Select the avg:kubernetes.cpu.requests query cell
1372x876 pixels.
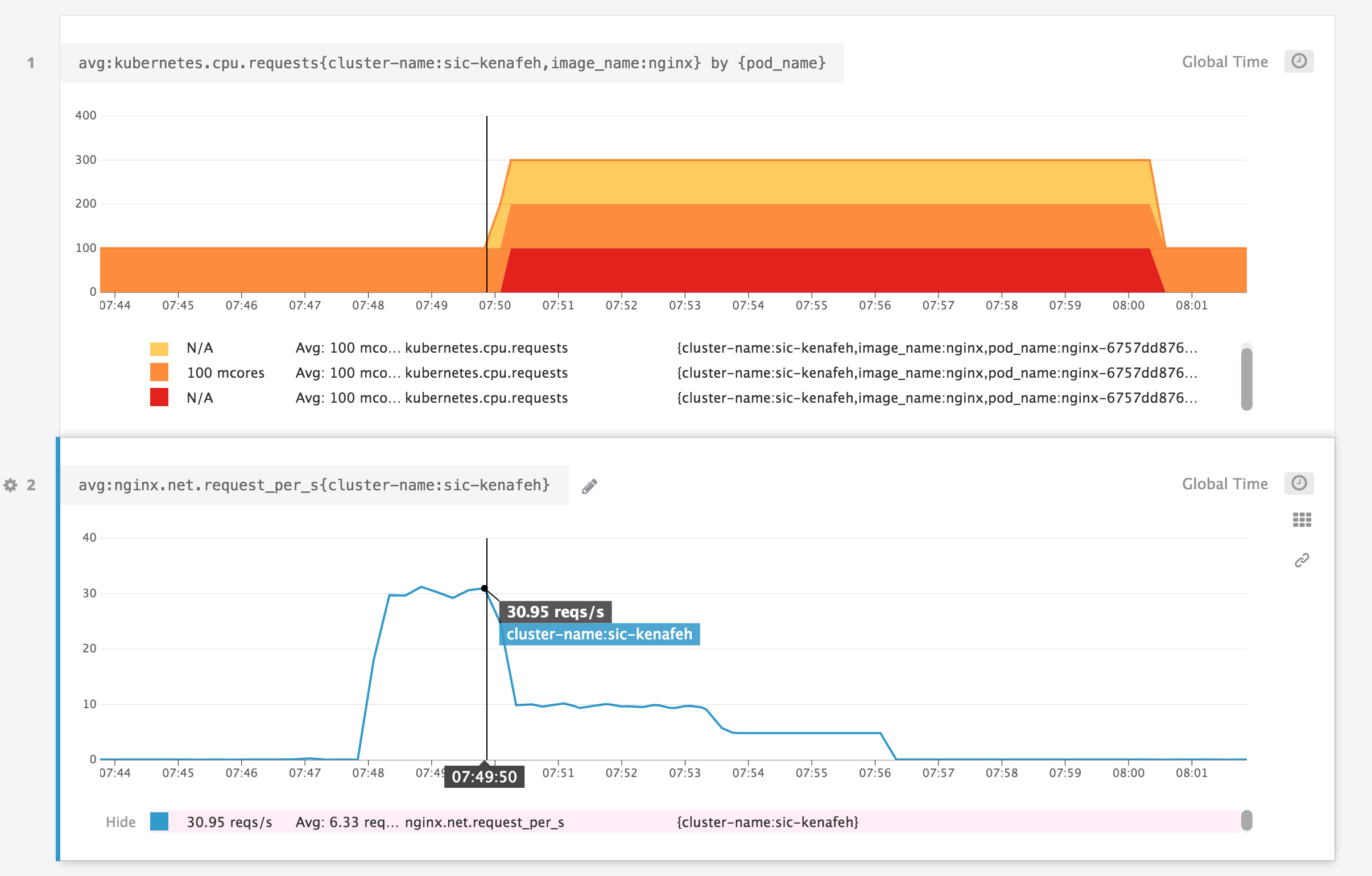(451, 63)
